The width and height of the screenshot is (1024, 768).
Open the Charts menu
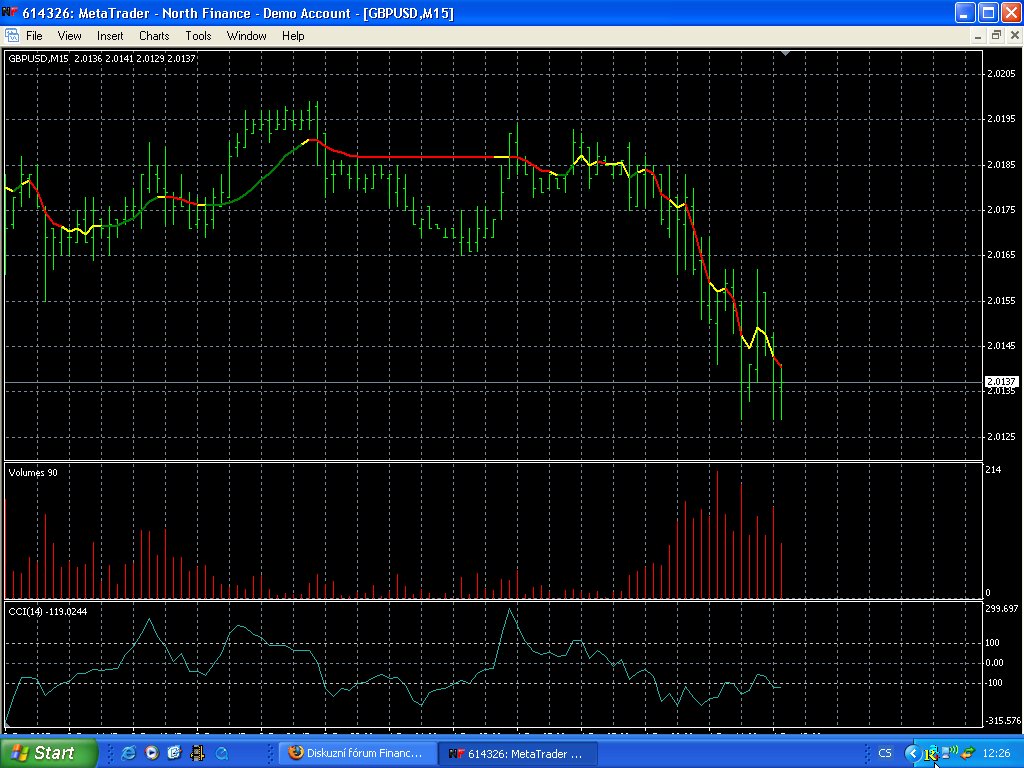click(x=154, y=35)
